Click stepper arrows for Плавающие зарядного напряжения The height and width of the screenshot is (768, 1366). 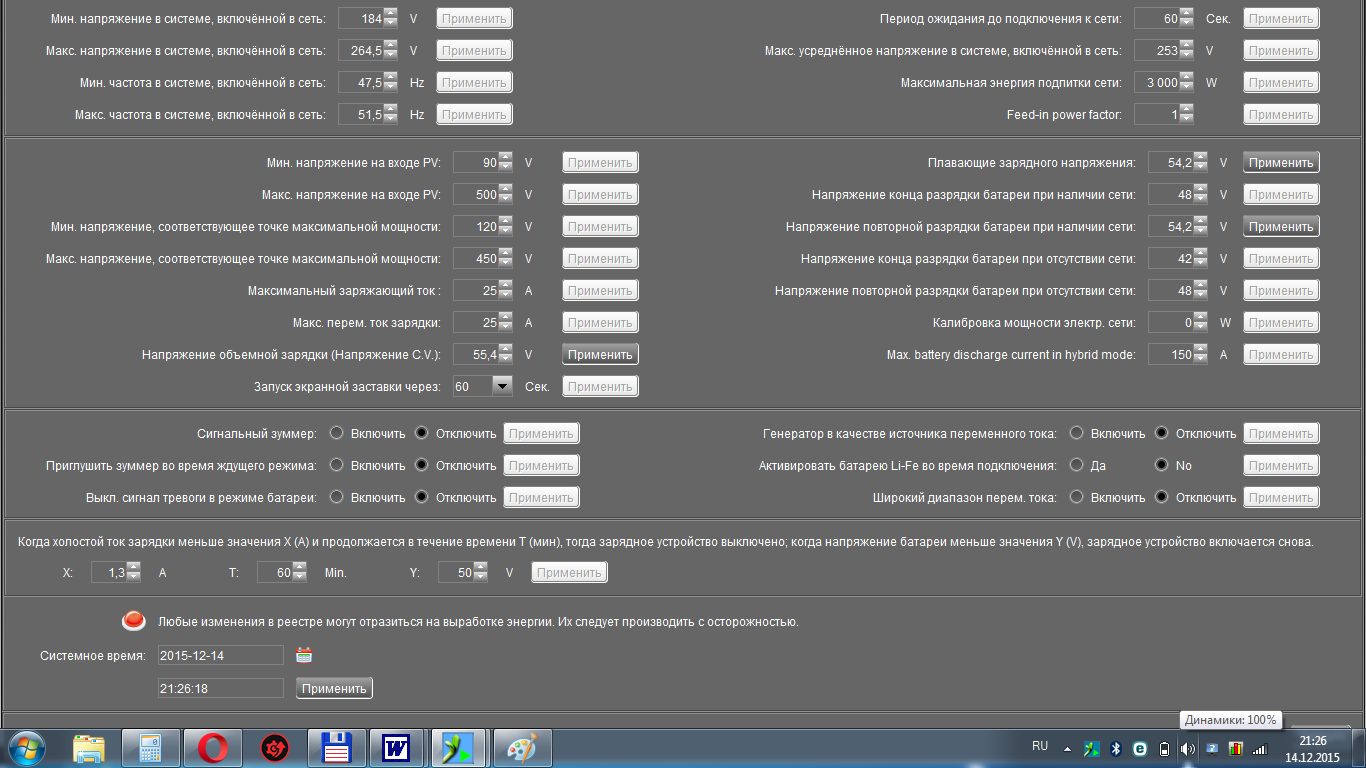click(x=1200, y=162)
